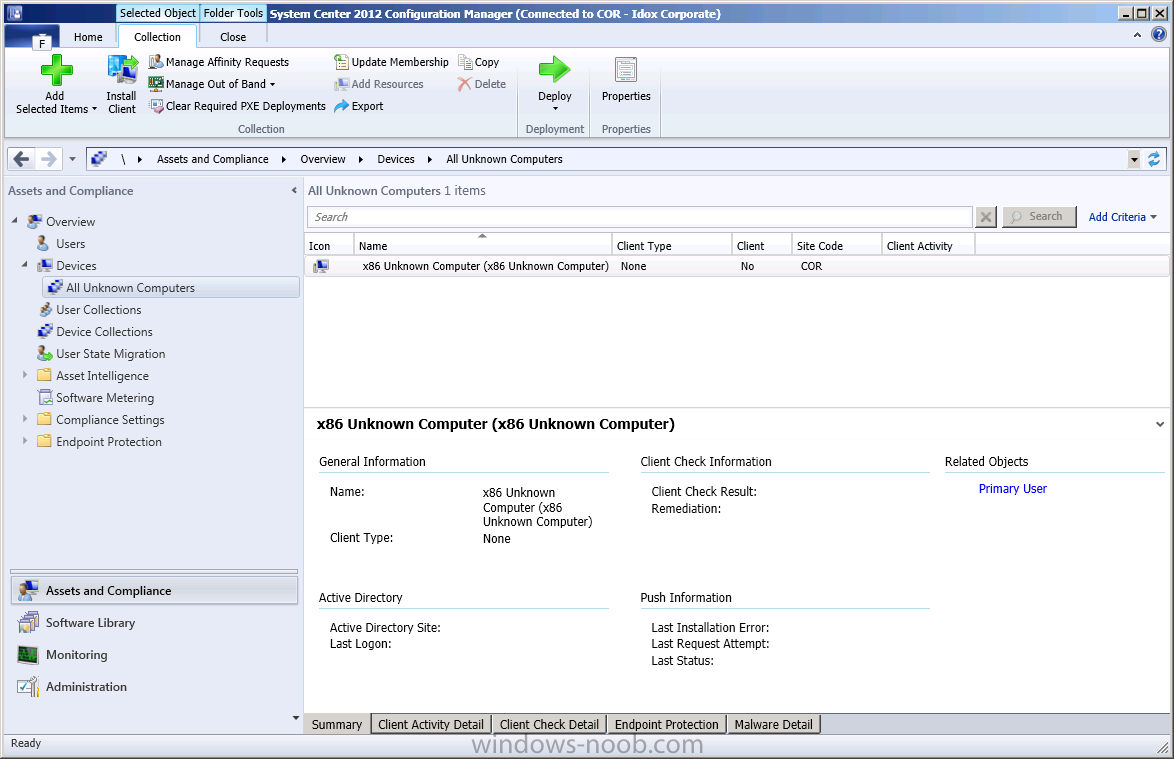The height and width of the screenshot is (759, 1174).
Task: Switch to the Close ribbon tab
Action: pyautogui.click(x=233, y=37)
